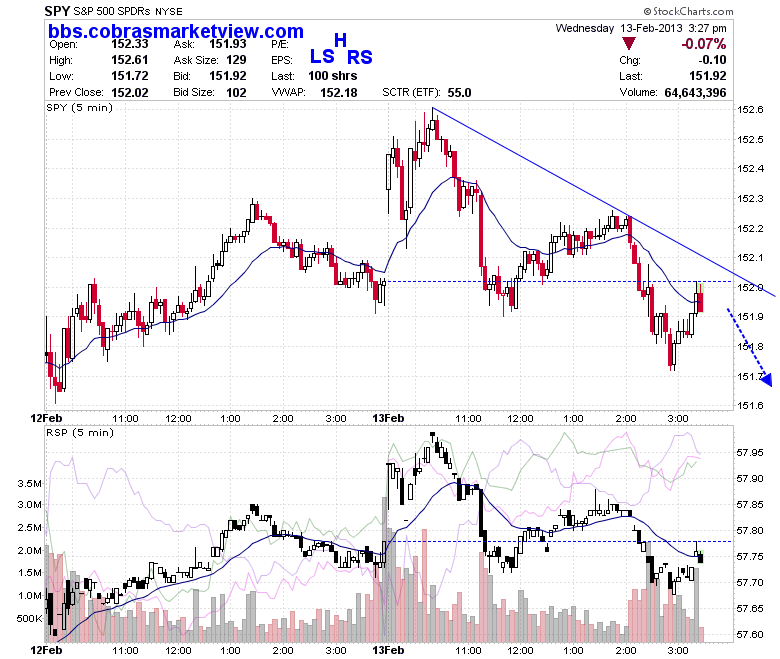This screenshot has width=780, height=659.
Task: Select the Low value 151.72
Action: pos(129,76)
